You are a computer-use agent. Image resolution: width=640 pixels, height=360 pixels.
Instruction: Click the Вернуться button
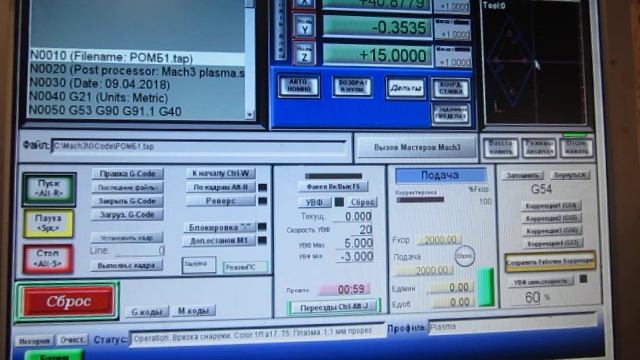[570, 175]
